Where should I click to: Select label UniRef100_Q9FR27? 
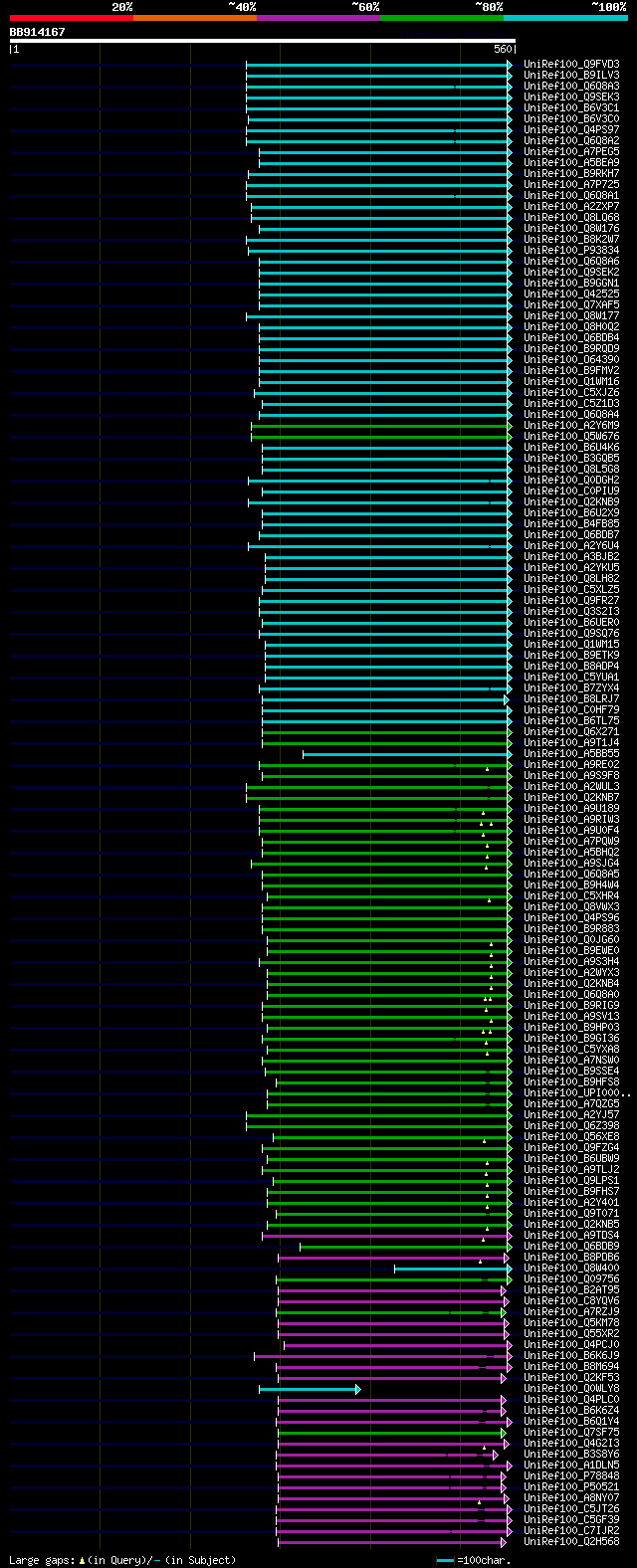click(x=571, y=601)
